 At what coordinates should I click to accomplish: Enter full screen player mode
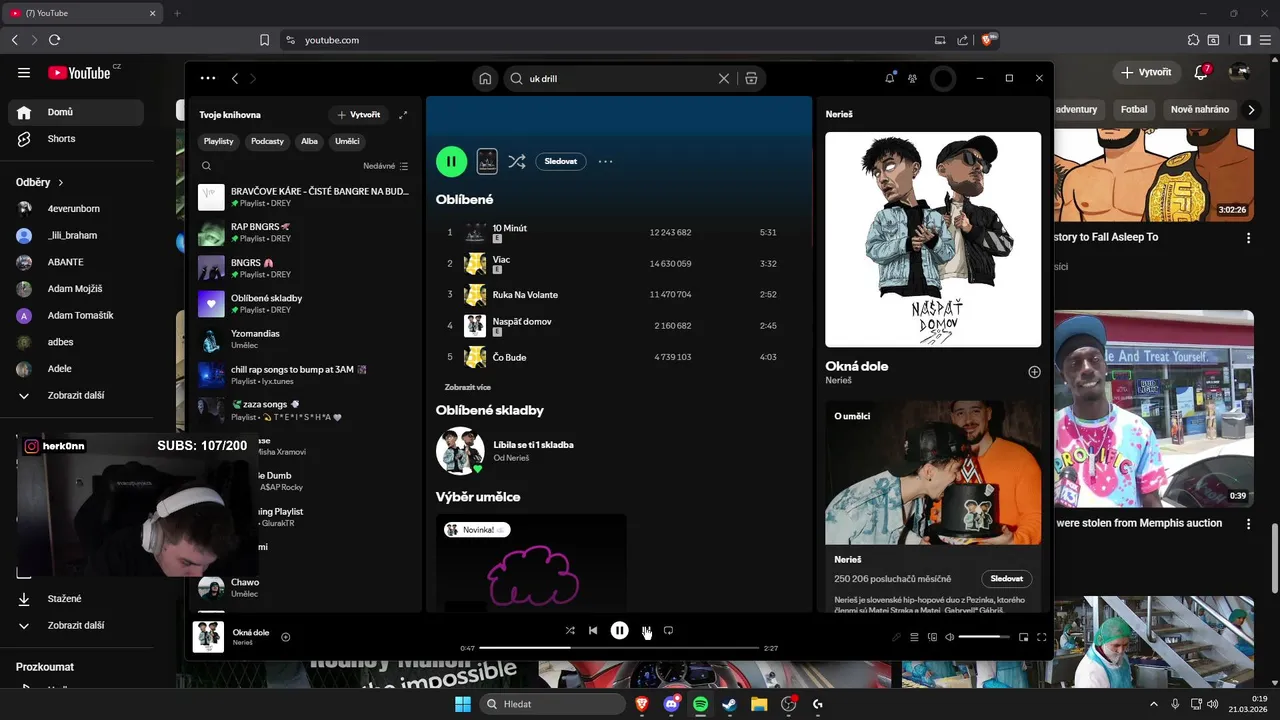[x=1042, y=637]
